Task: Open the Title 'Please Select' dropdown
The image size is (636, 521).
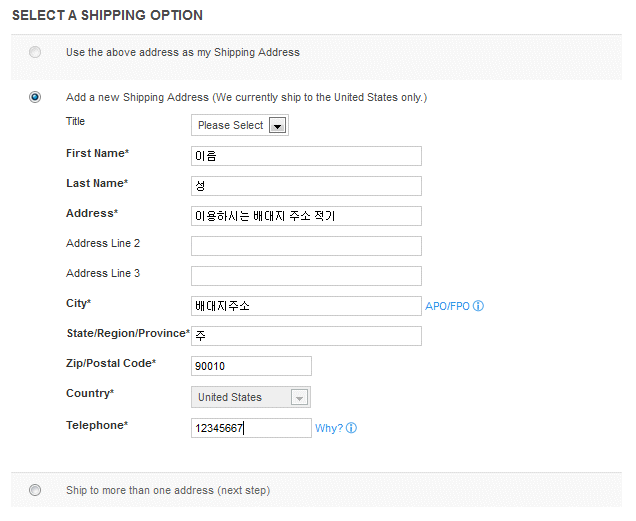Action: pyautogui.click(x=240, y=125)
